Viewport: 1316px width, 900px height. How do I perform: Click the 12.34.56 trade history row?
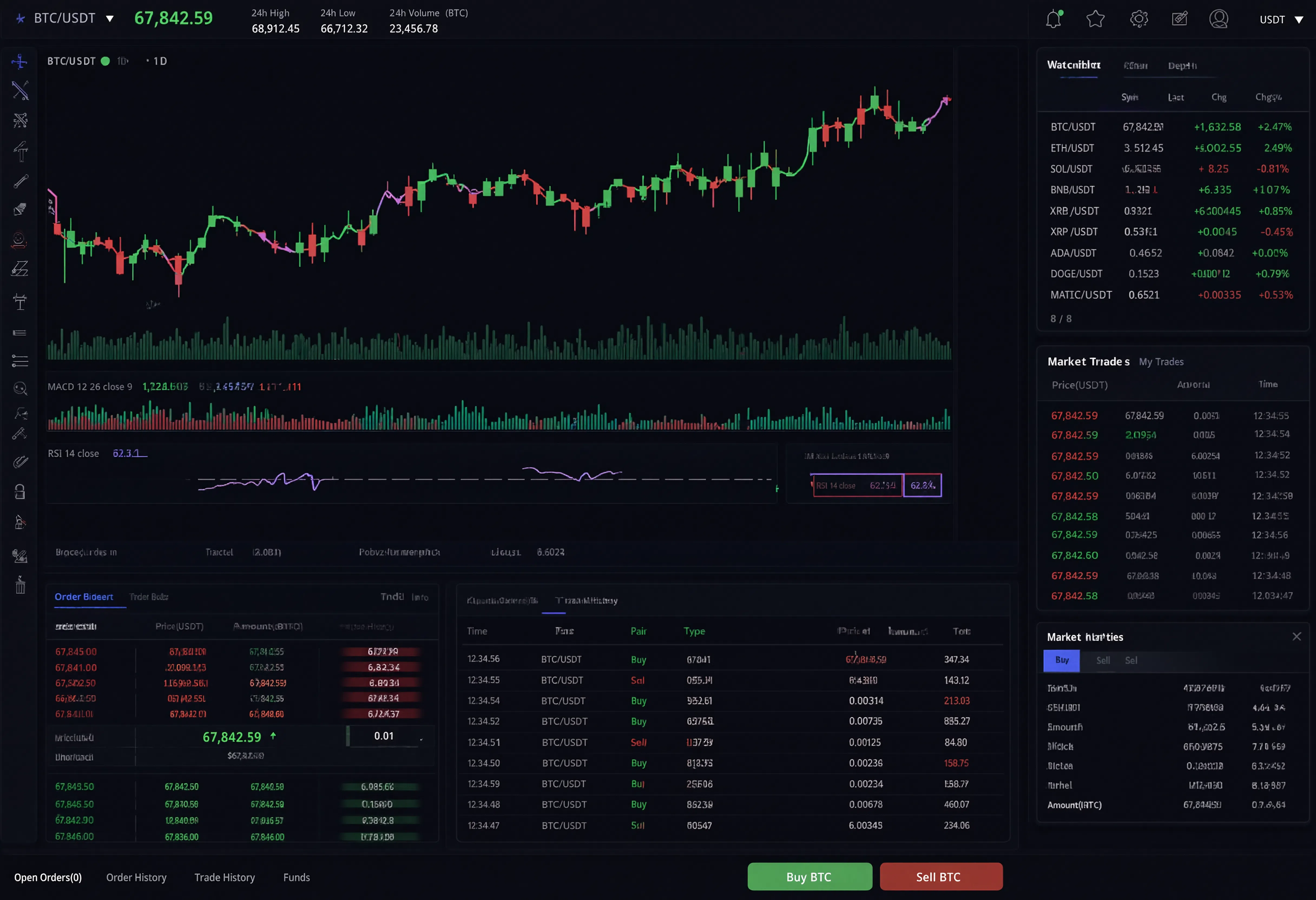pyautogui.click(x=733, y=659)
